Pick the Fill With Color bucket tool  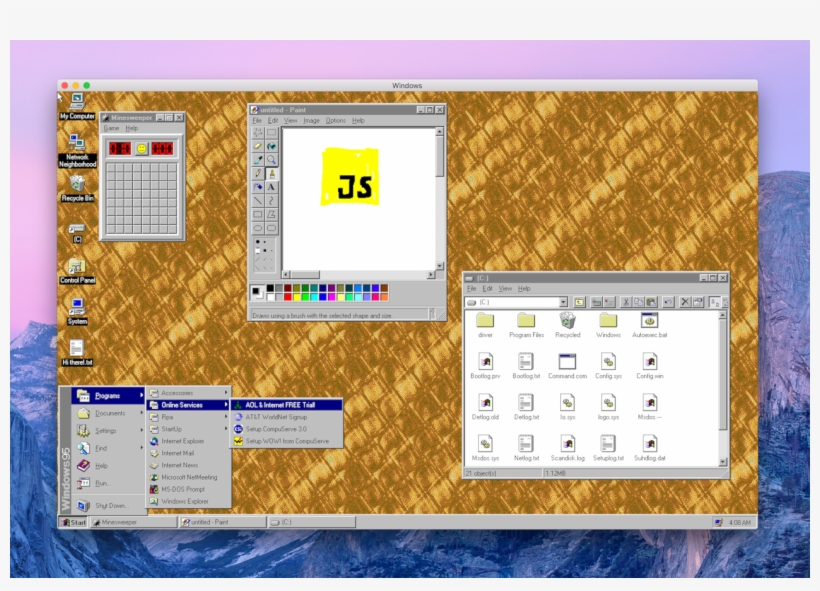pos(271,146)
